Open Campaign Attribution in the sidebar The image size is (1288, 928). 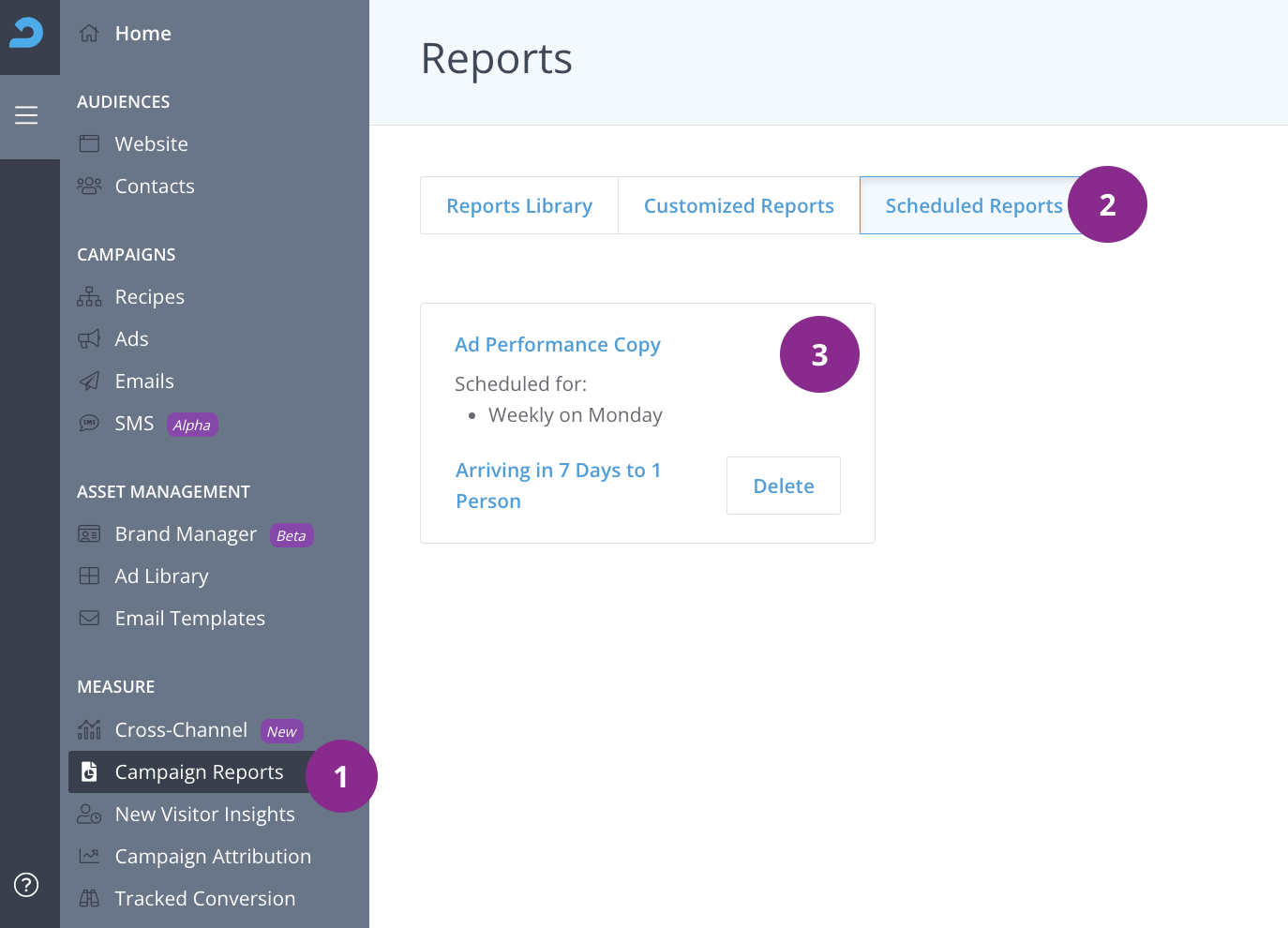[x=213, y=856]
